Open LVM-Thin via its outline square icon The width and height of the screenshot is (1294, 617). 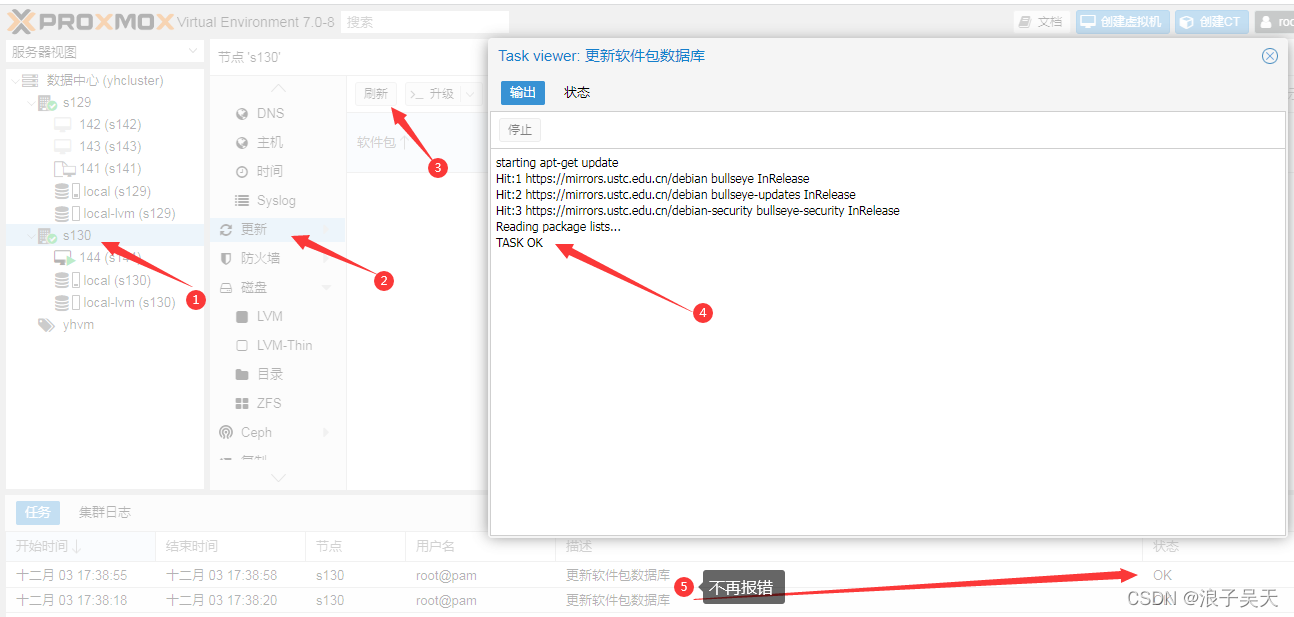(x=241, y=345)
